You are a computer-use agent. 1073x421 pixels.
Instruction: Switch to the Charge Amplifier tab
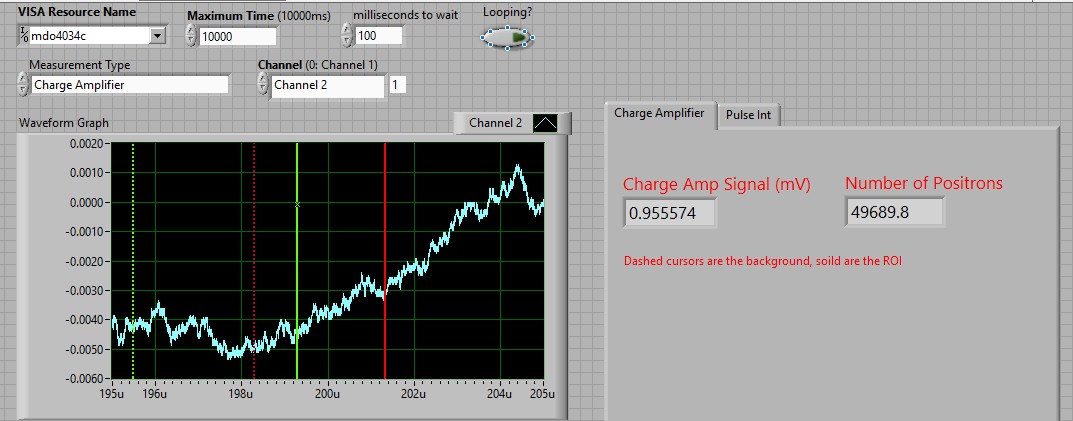(x=660, y=114)
